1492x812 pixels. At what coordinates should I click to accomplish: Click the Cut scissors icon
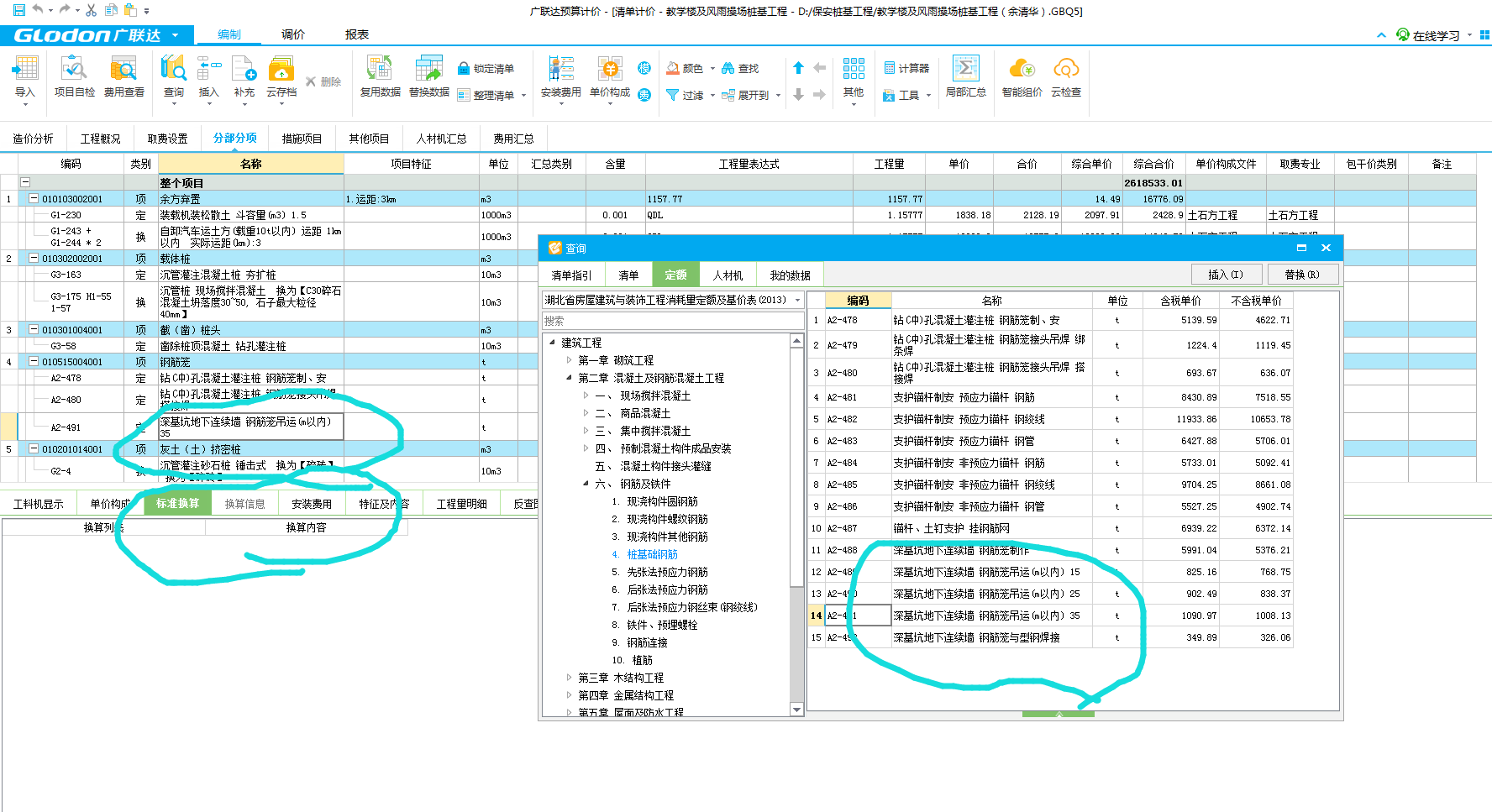pos(92,10)
